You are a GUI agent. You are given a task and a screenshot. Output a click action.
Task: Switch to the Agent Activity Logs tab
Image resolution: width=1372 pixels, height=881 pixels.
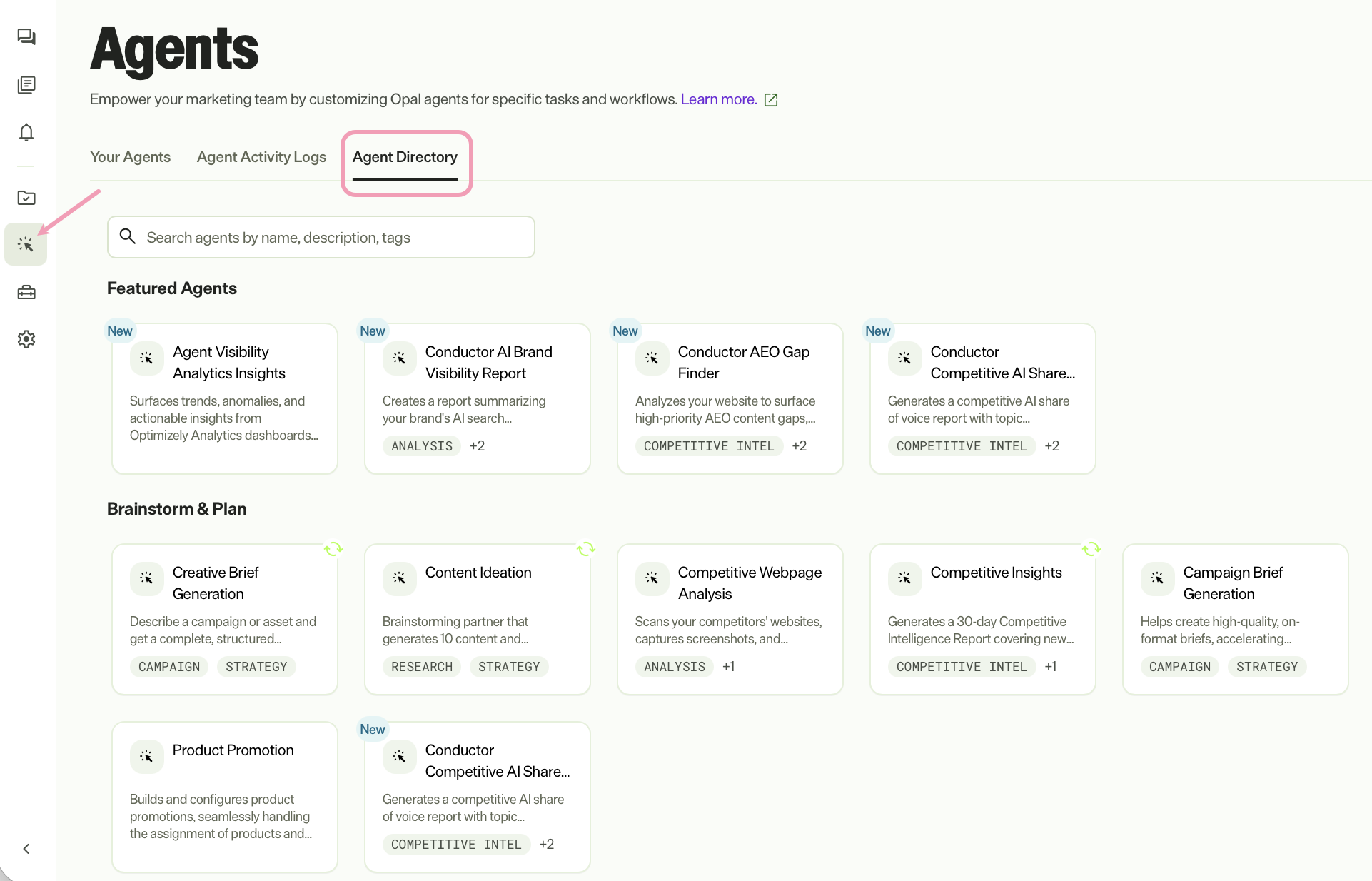point(261,157)
